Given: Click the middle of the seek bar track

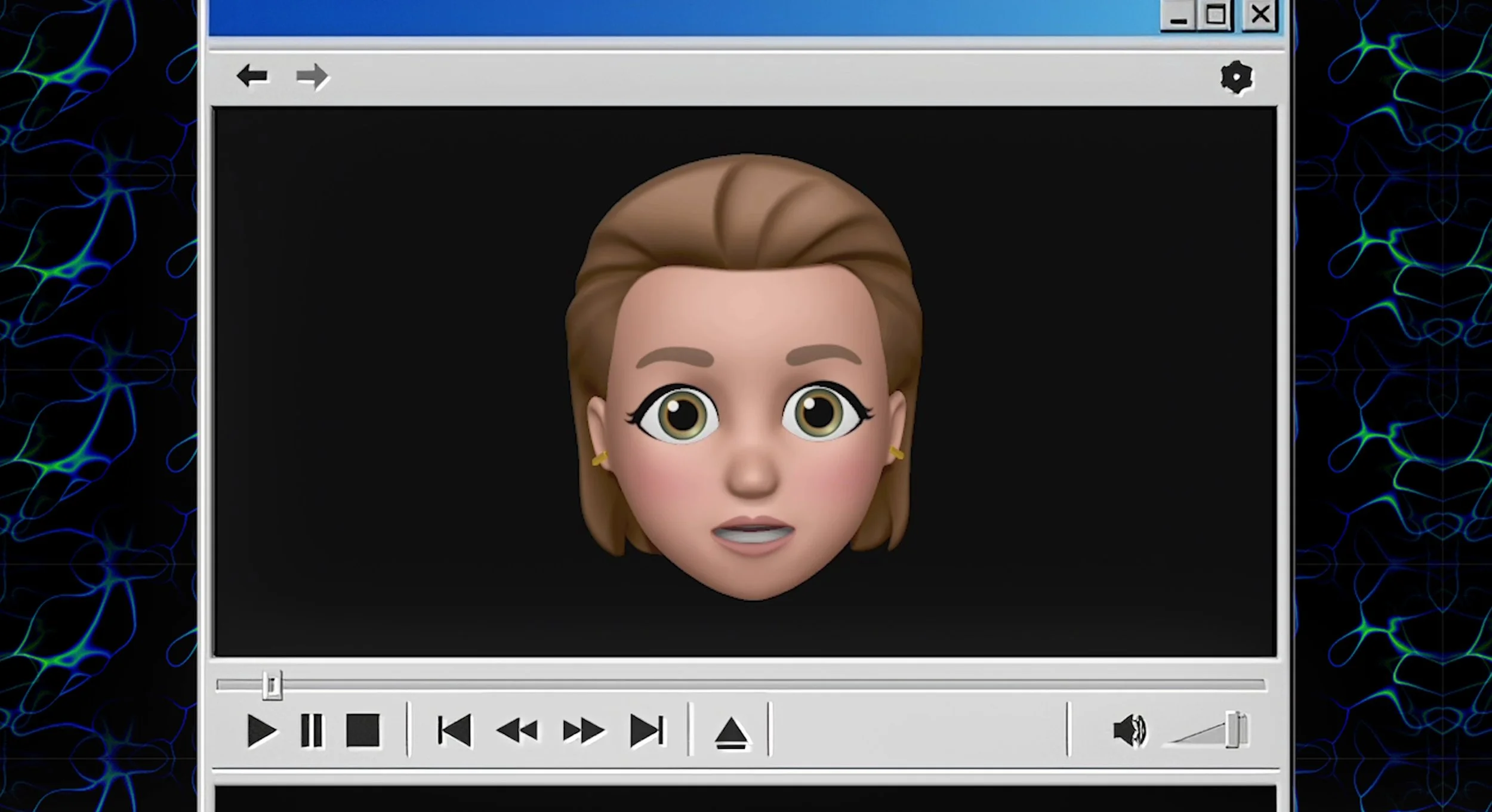Looking at the screenshot, I should point(740,685).
